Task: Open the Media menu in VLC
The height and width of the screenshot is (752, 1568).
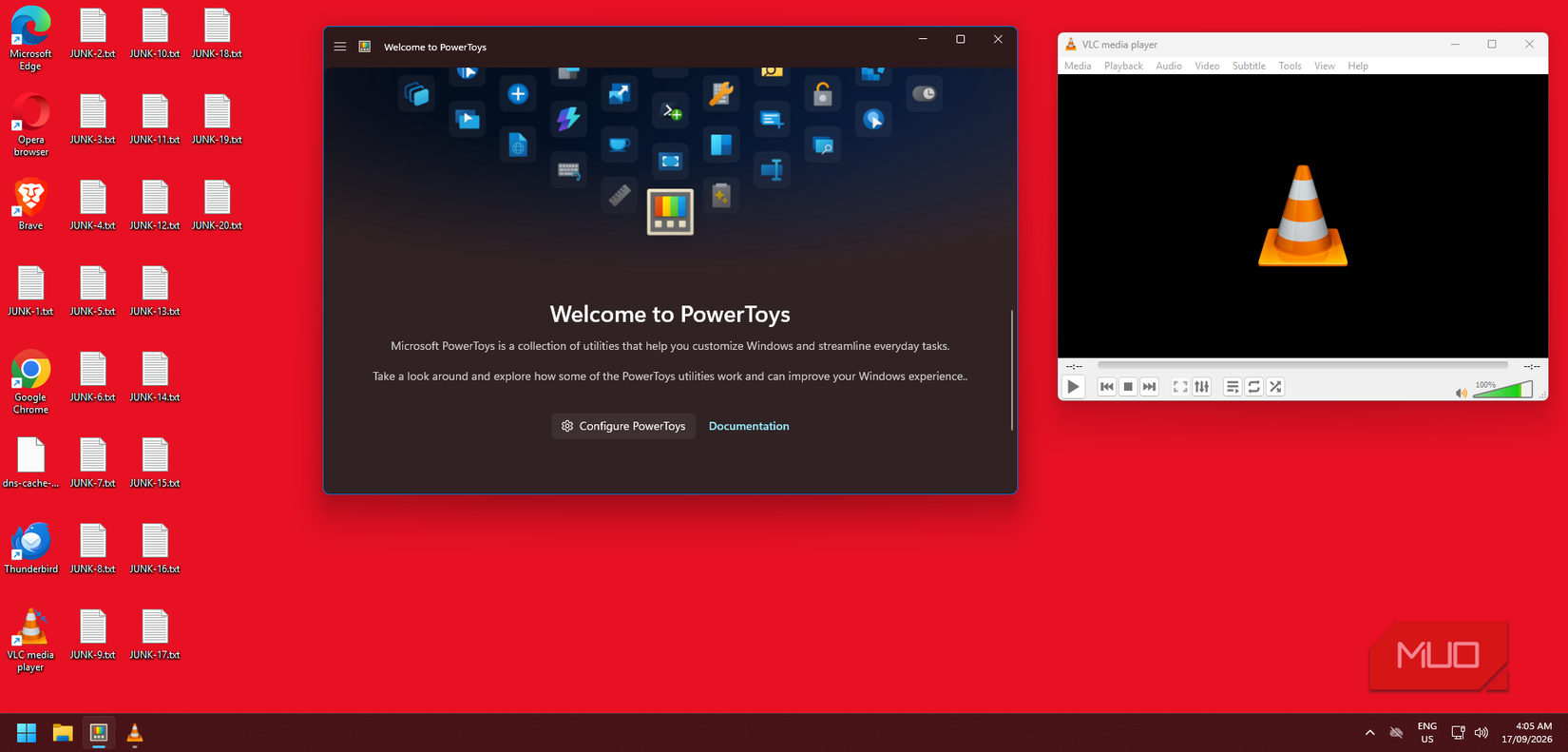Action: point(1078,66)
